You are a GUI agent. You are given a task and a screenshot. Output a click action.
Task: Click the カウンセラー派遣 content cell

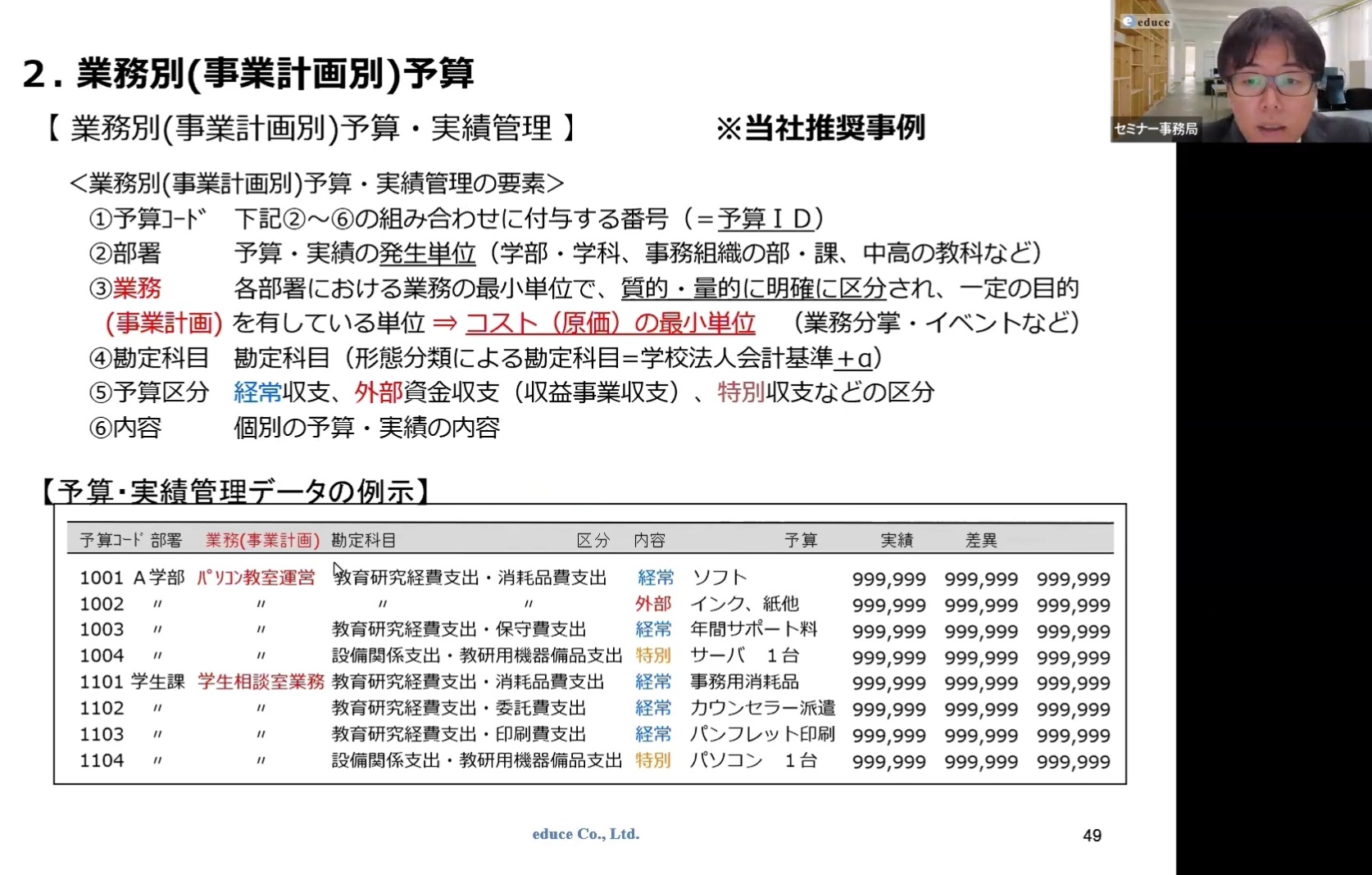(762, 708)
